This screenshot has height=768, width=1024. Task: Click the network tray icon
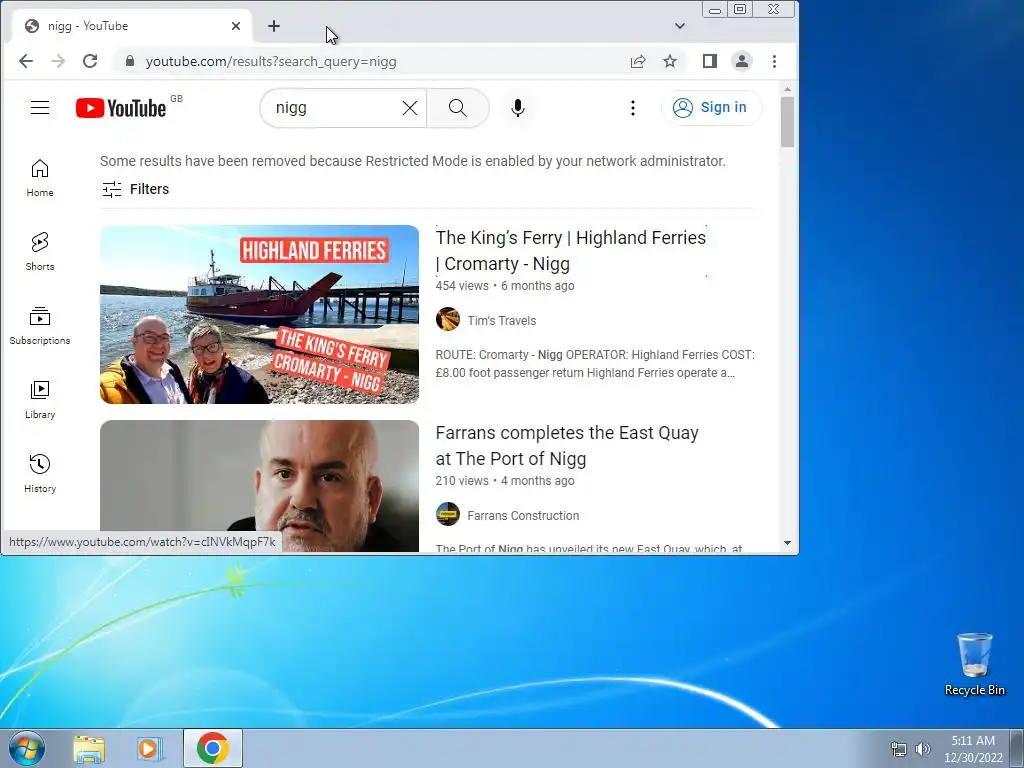click(899, 749)
